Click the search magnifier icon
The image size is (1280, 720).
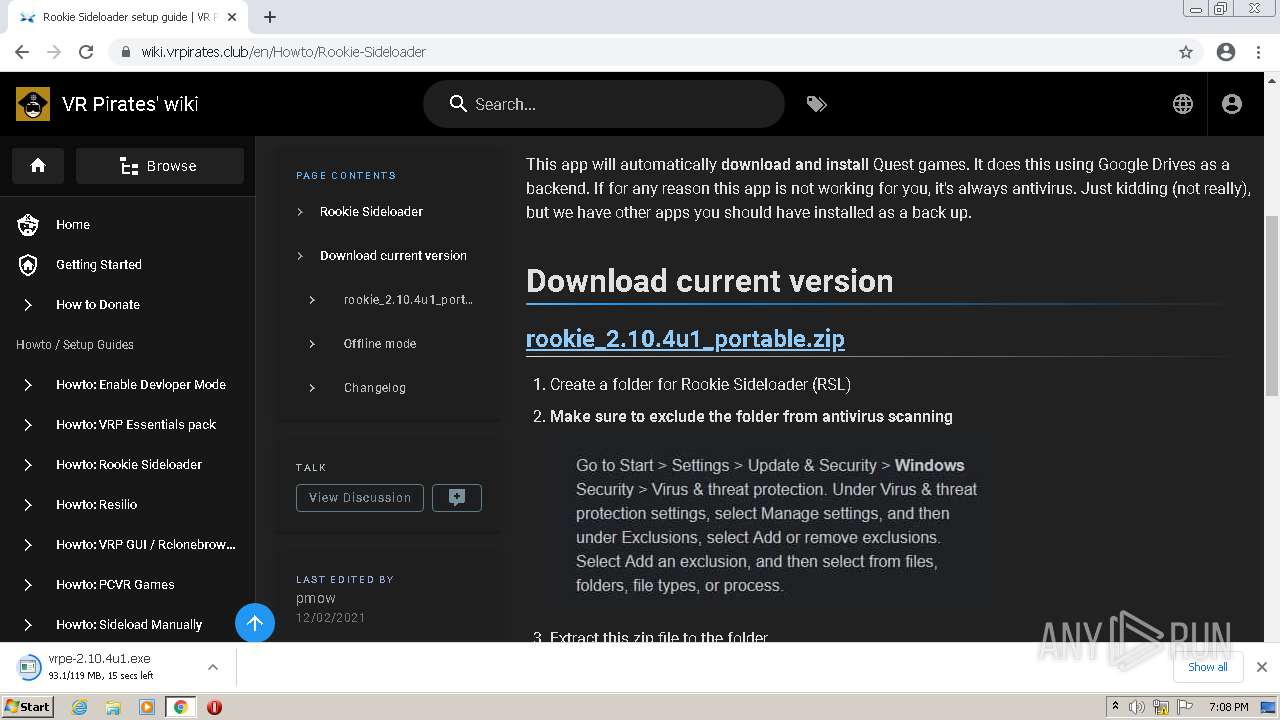point(458,104)
